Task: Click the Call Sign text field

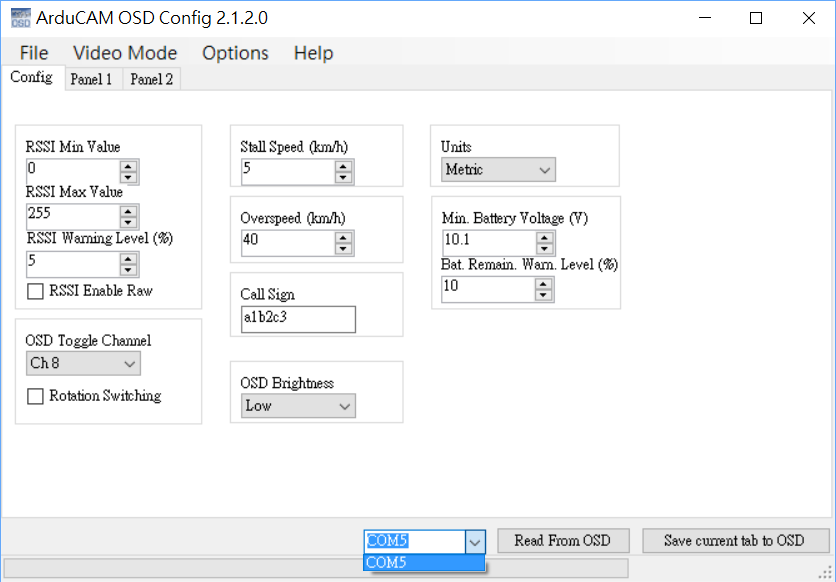Action: [298, 319]
